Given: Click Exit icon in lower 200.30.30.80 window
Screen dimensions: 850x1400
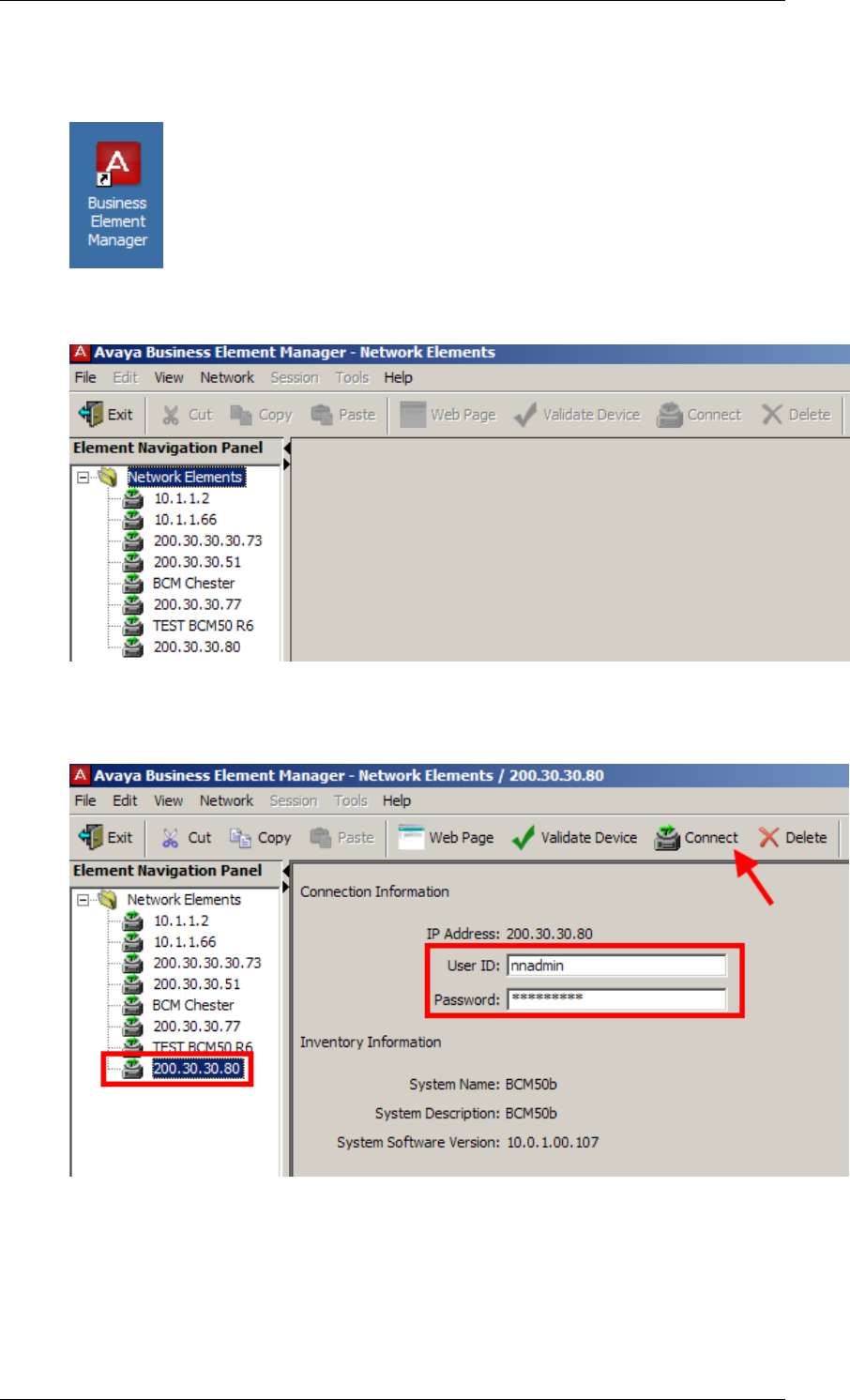Looking at the screenshot, I should 91,837.
